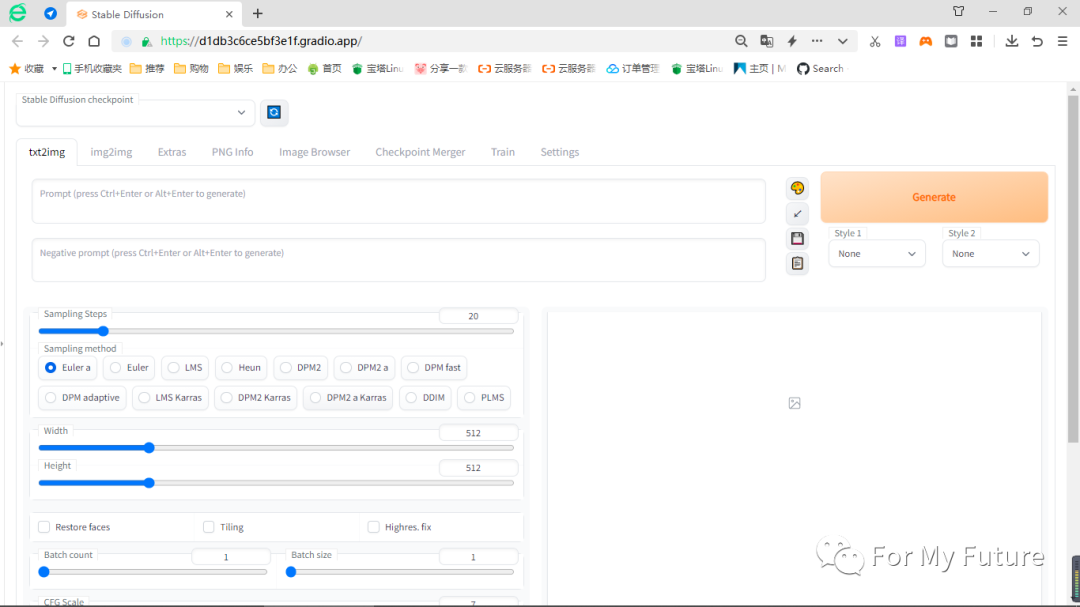Click the clipboard apply style icon
This screenshot has height=607, width=1080.
tap(797, 263)
